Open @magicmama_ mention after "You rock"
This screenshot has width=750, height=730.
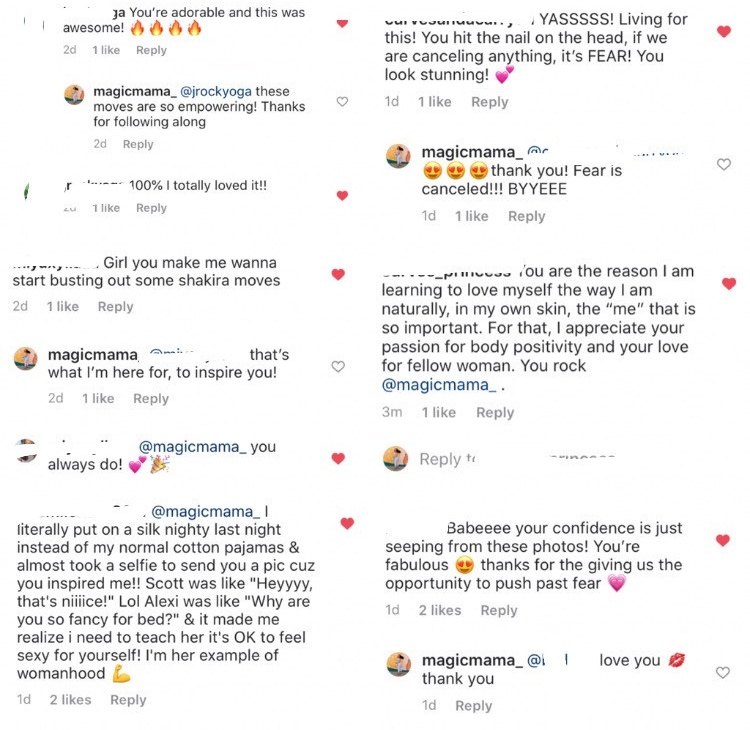(438, 385)
